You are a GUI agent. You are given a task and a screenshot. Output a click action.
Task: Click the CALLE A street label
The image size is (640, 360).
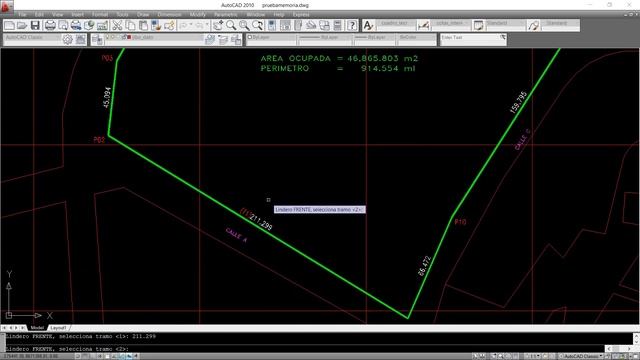click(x=236, y=235)
